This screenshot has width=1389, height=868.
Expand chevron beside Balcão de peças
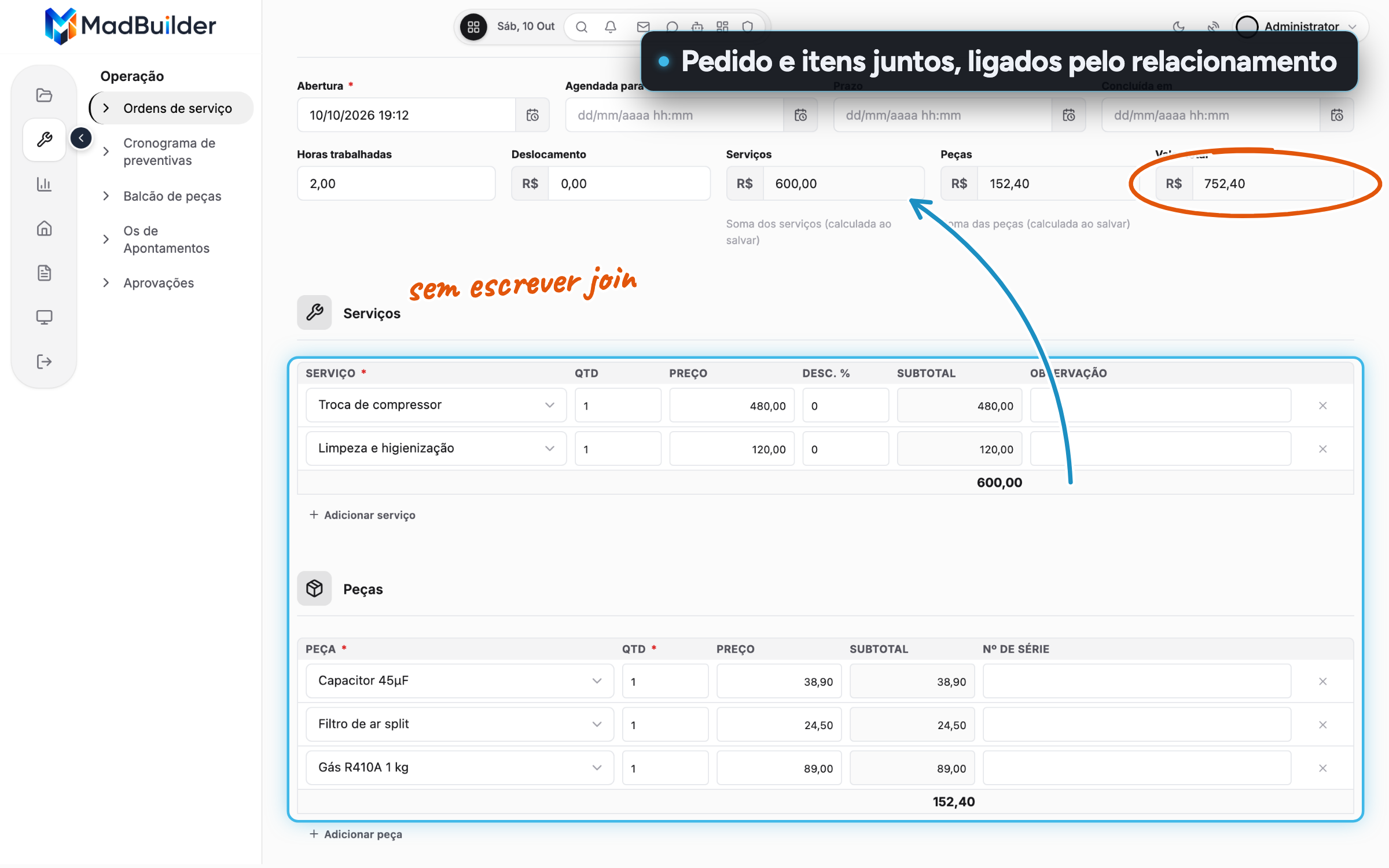(106, 196)
